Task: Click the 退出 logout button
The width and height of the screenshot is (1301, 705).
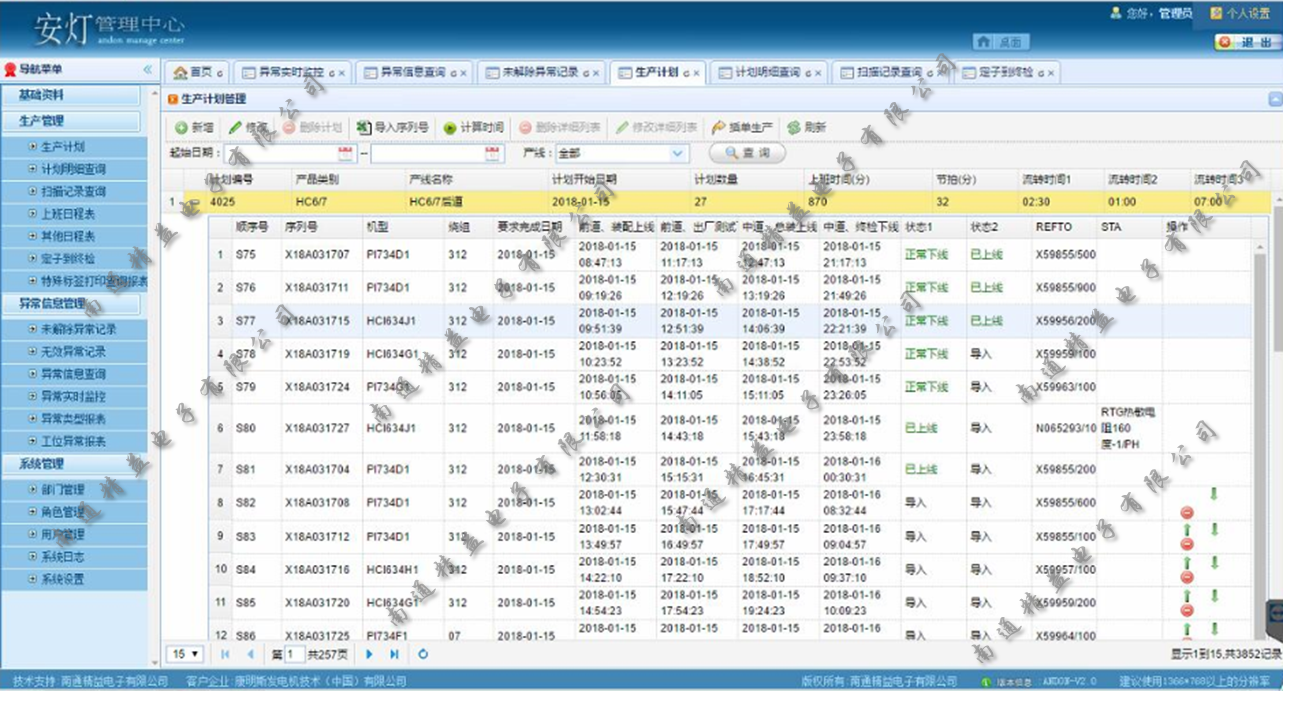Action: 1249,42
